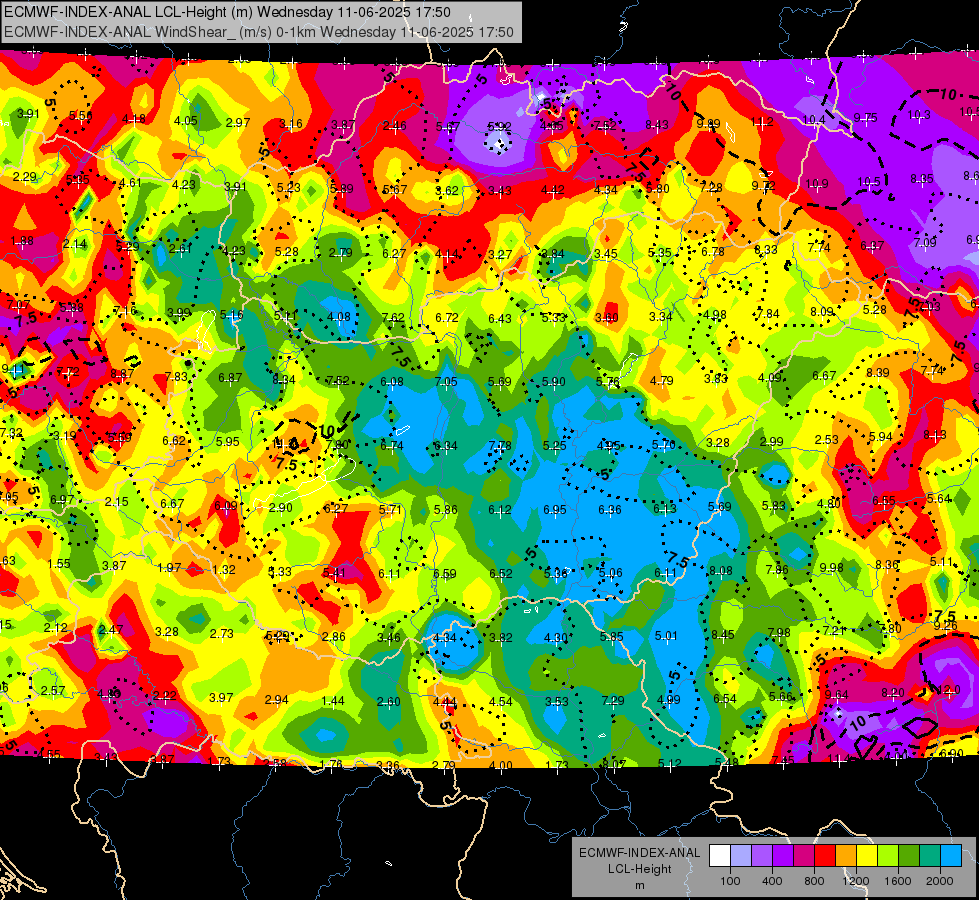Click the wind shear value '3.84'

point(553,254)
